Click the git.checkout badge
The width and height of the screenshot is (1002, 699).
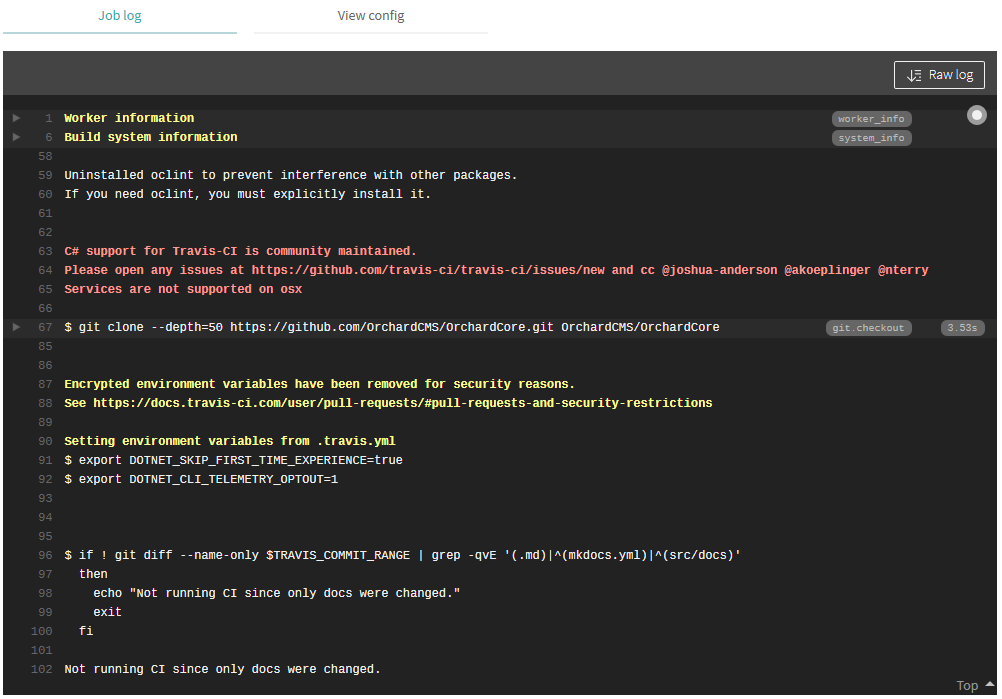pos(868,328)
